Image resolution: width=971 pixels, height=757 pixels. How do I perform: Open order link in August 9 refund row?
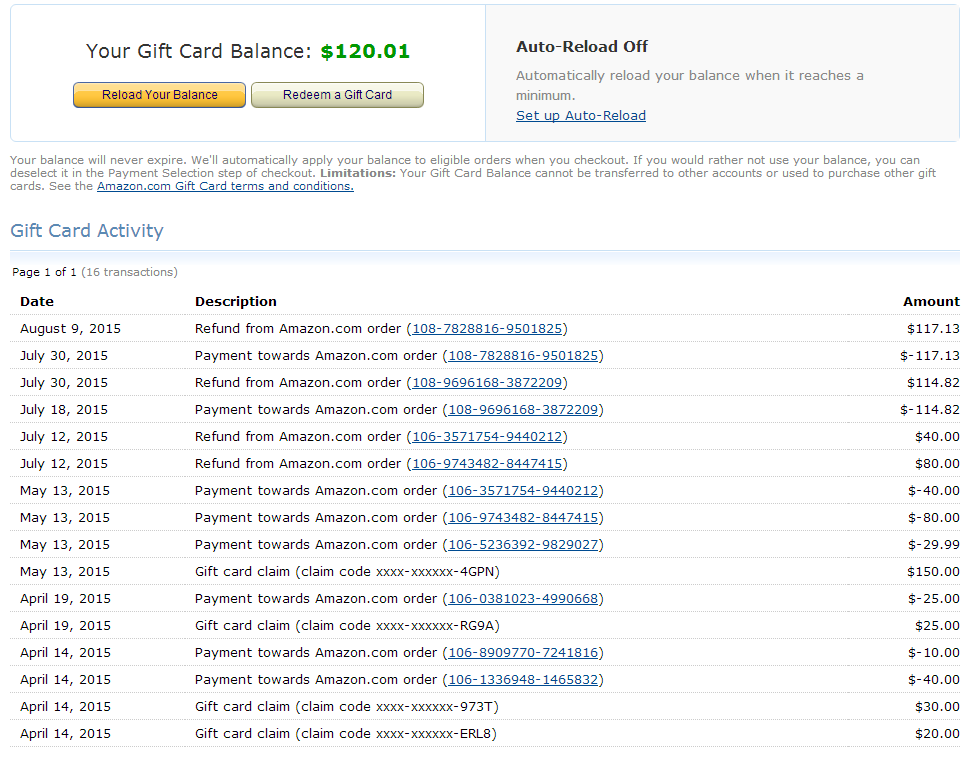coord(487,329)
